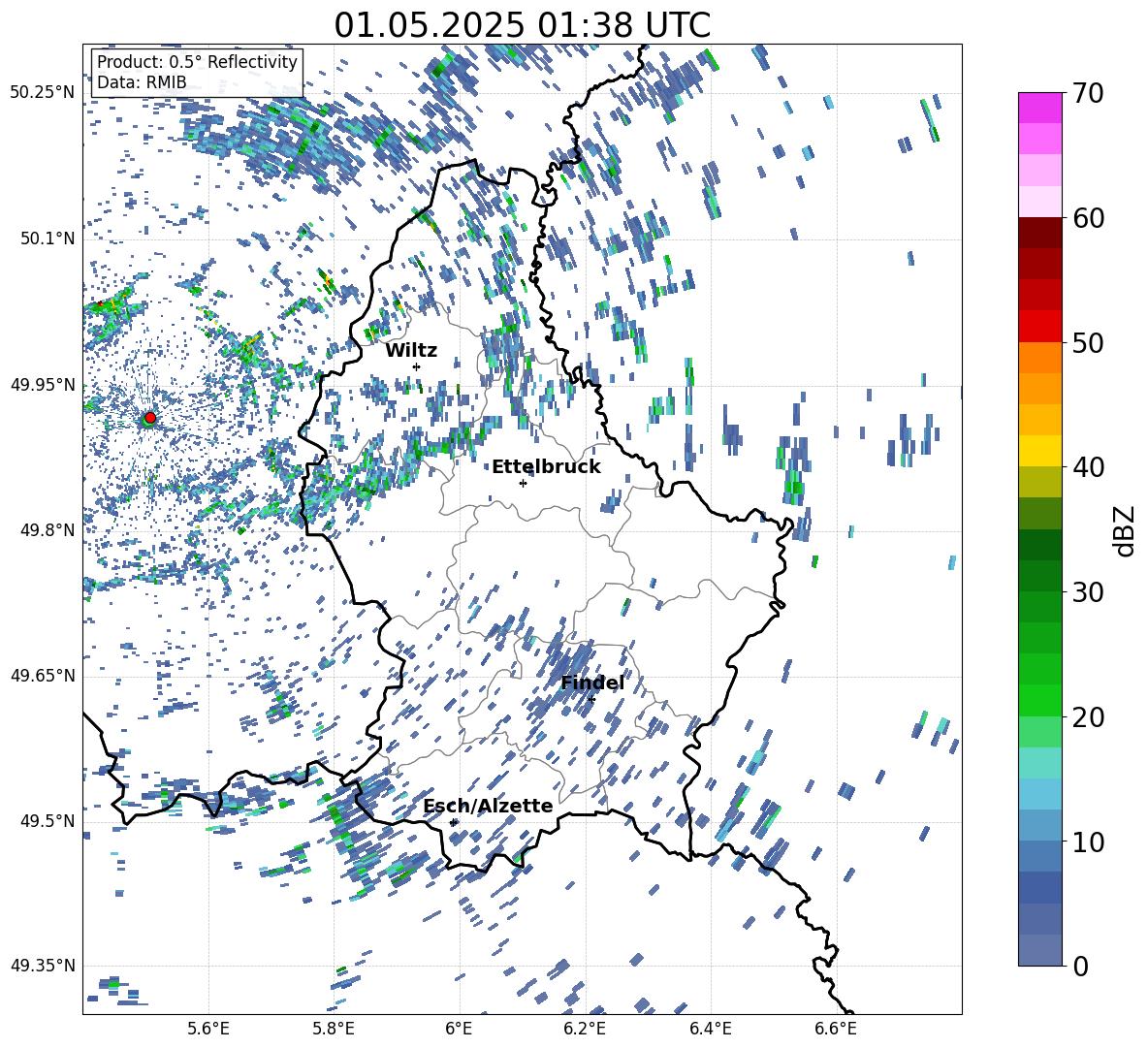
Task: Click the 49.65°N latitude tick label
Action: [43, 676]
